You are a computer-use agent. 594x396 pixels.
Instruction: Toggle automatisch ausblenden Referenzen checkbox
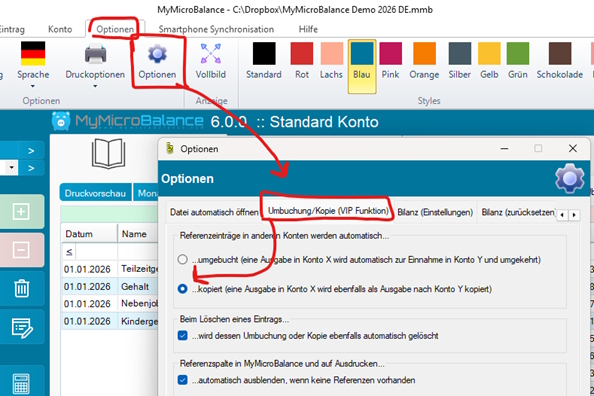coord(183,380)
